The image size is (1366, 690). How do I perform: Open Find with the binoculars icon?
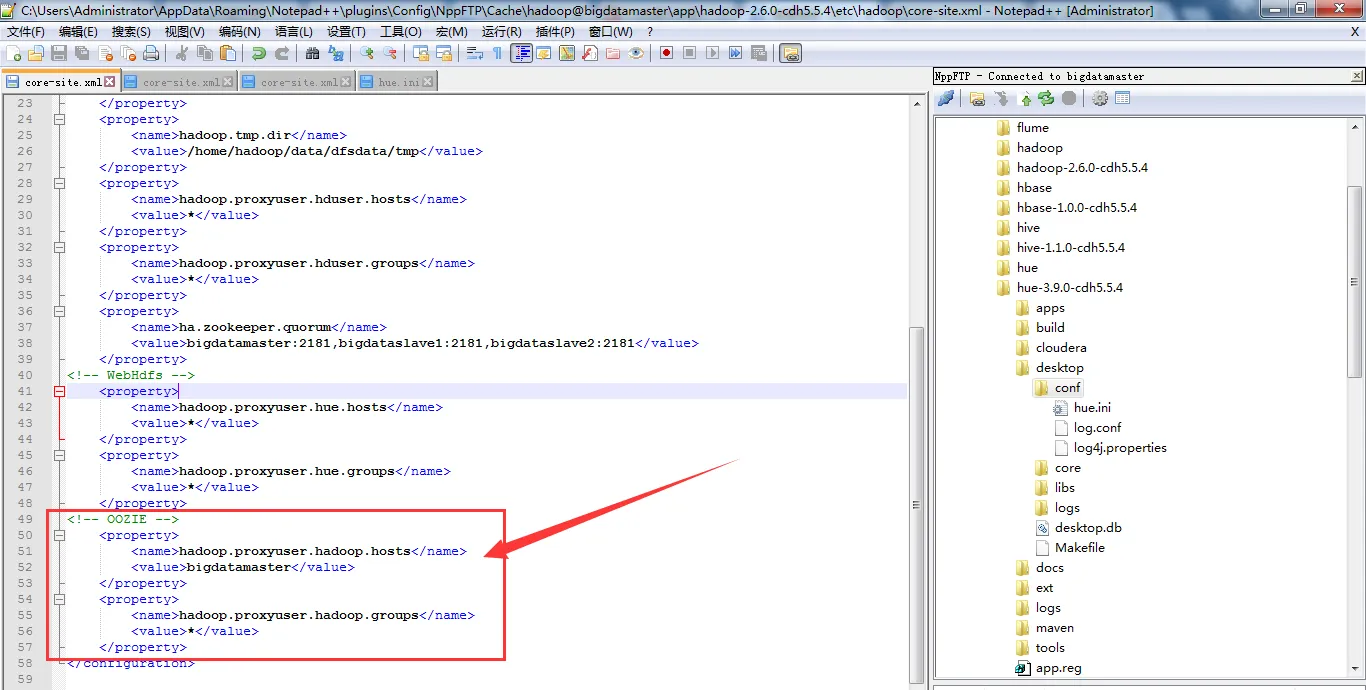tap(312, 53)
